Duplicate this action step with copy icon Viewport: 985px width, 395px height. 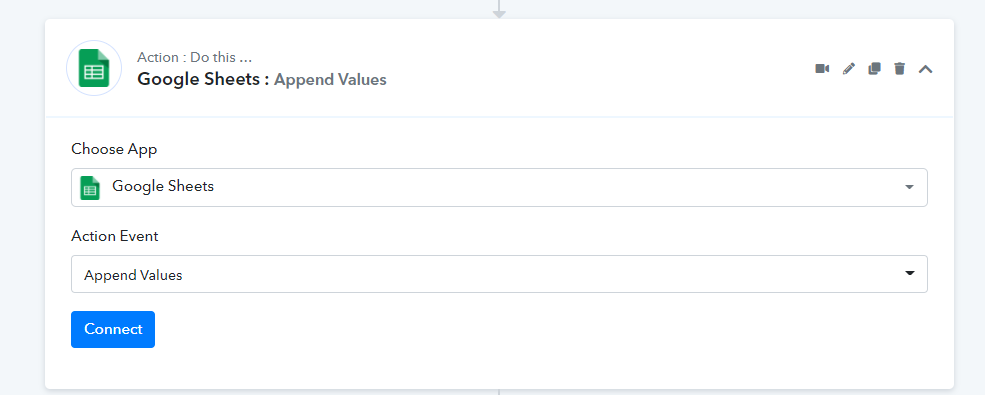(874, 68)
